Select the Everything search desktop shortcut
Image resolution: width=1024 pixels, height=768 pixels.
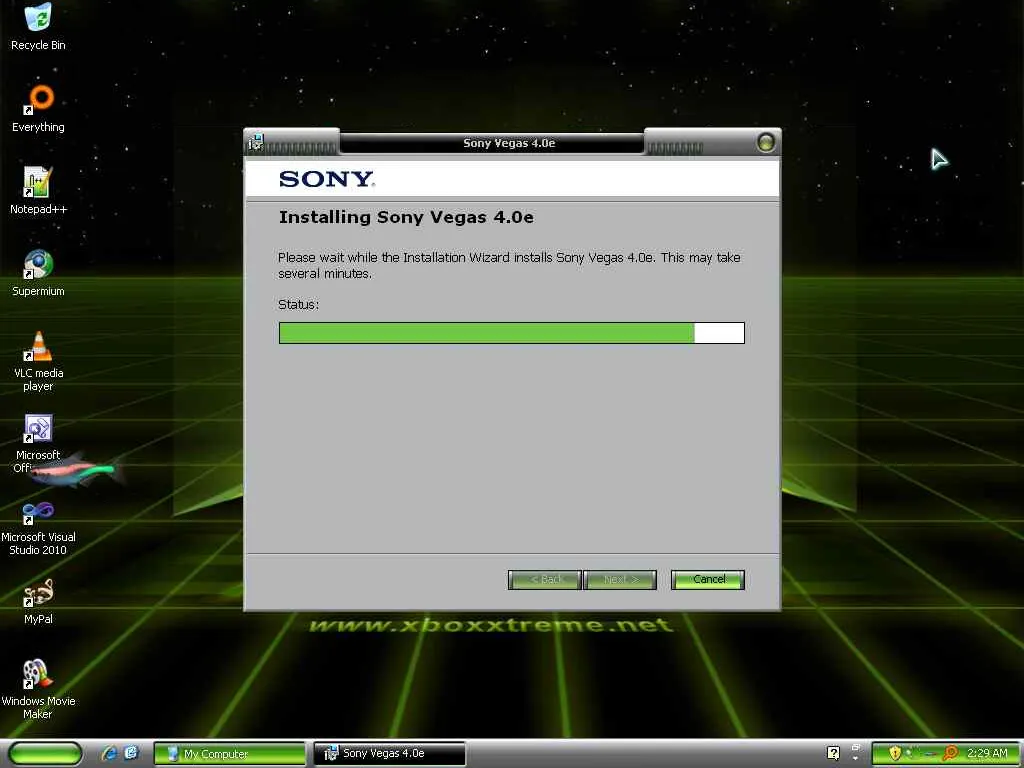pos(38,108)
